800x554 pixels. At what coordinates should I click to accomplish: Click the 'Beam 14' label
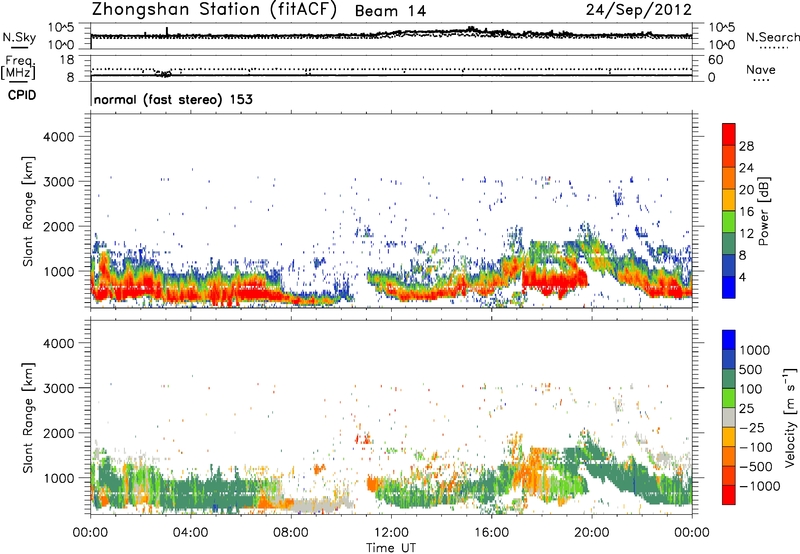[390, 11]
